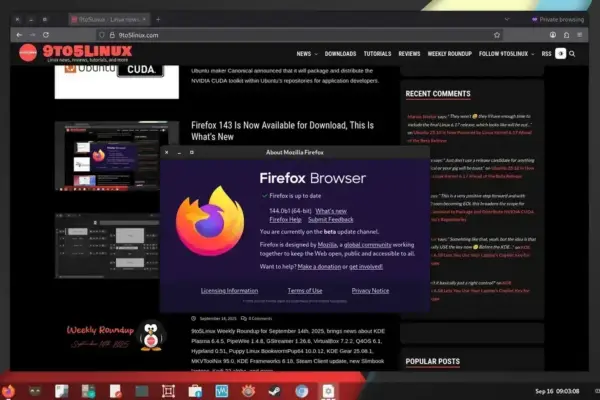
Task: Open Terms of Use
Action: point(305,291)
